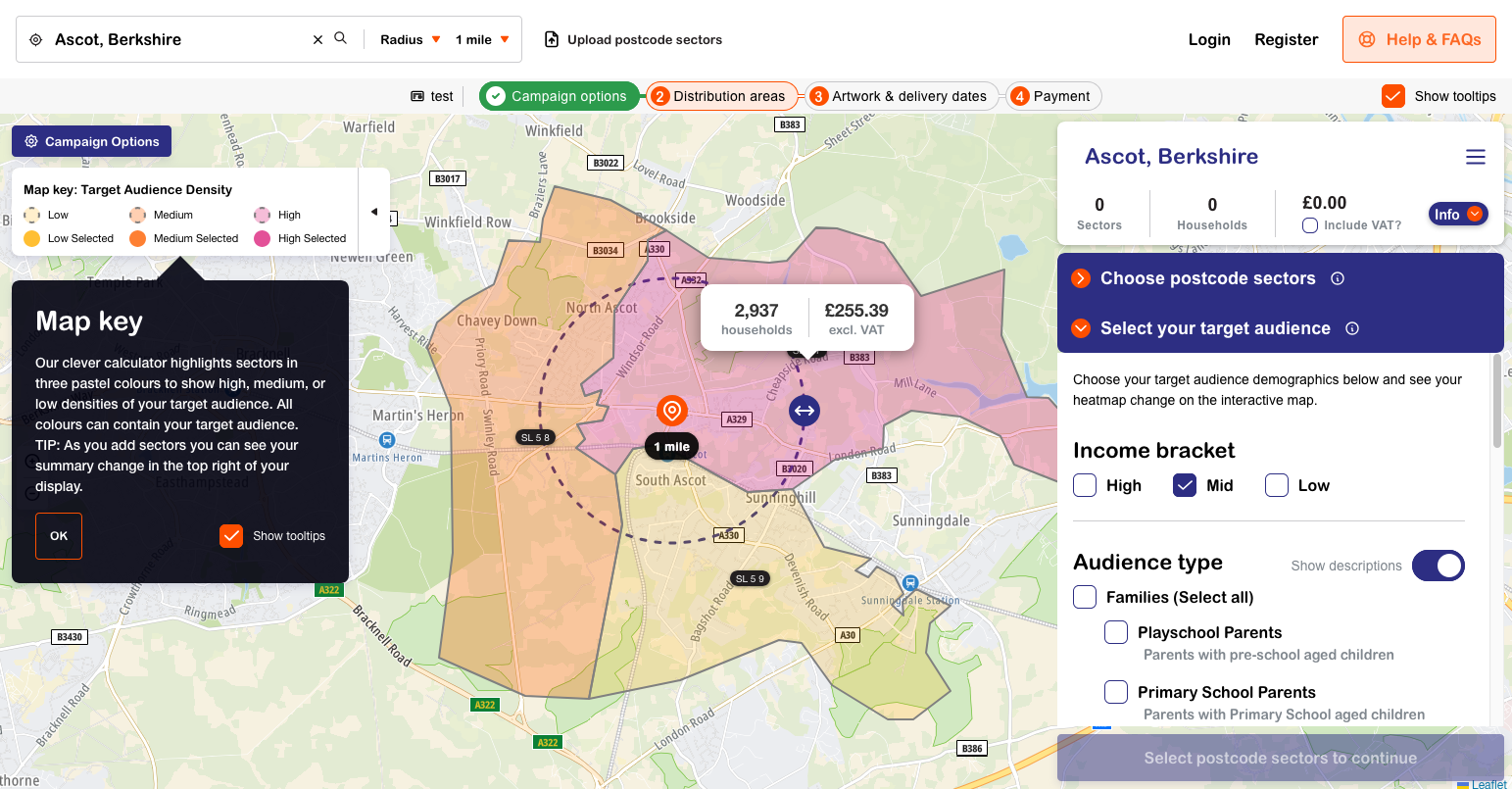Image resolution: width=1512 pixels, height=789 pixels.
Task: Click the £255.39 excl. VAT popup value
Action: coord(856,311)
